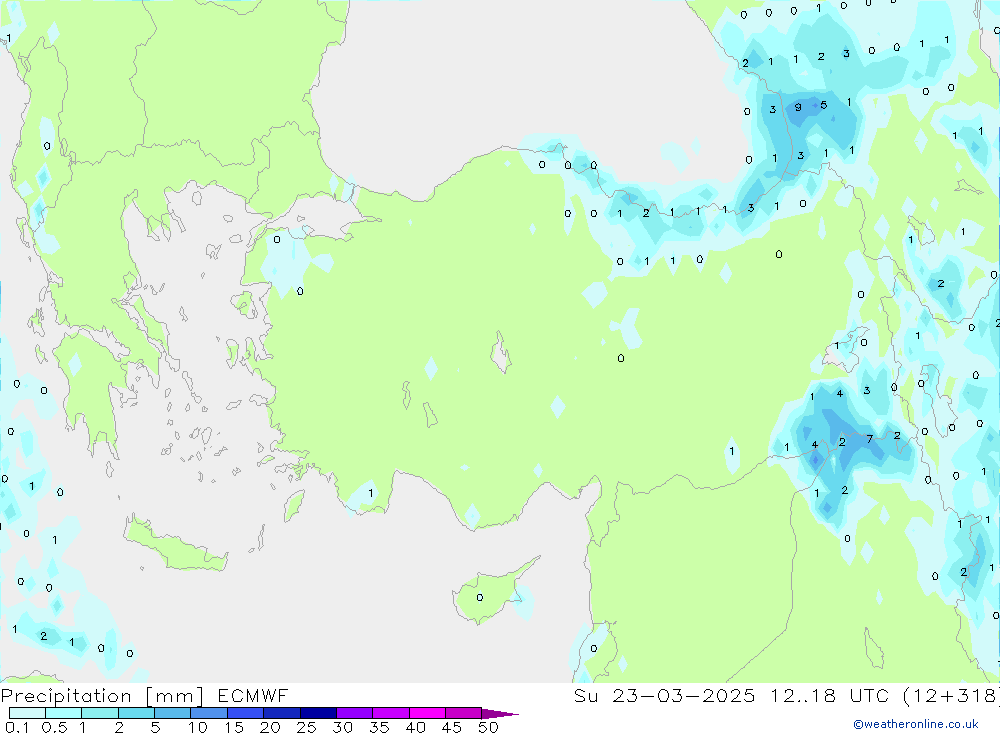Click the 0.1–0.5 mm lightest cyan legend swatch
Image resolution: width=1000 pixels, height=733 pixels.
[x=27, y=713]
